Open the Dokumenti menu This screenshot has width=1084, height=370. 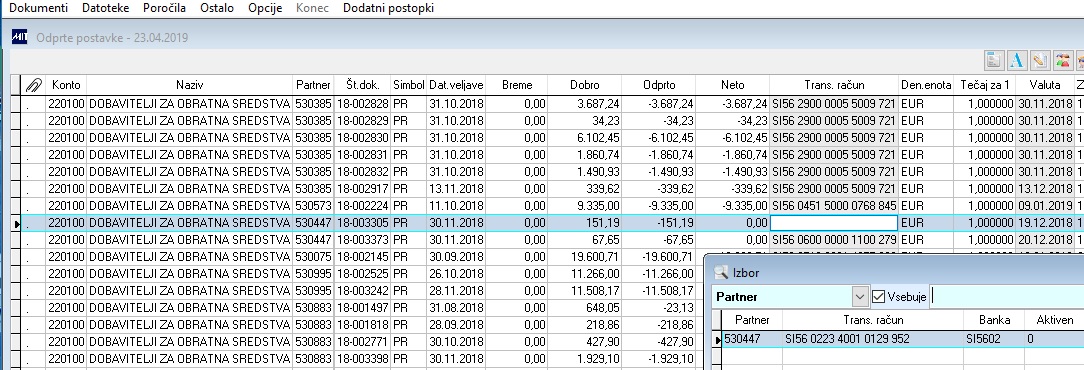point(38,8)
